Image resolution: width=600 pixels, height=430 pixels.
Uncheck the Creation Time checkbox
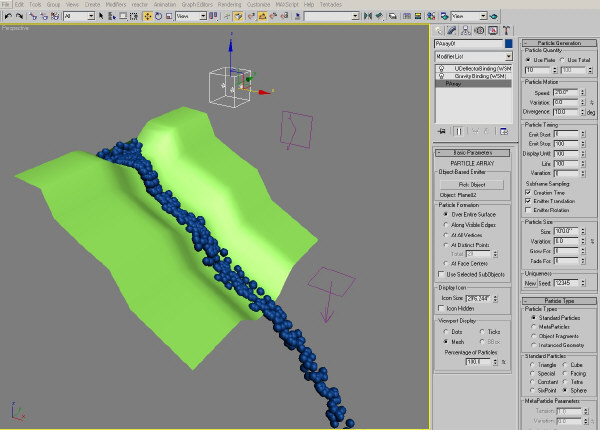tap(528, 192)
